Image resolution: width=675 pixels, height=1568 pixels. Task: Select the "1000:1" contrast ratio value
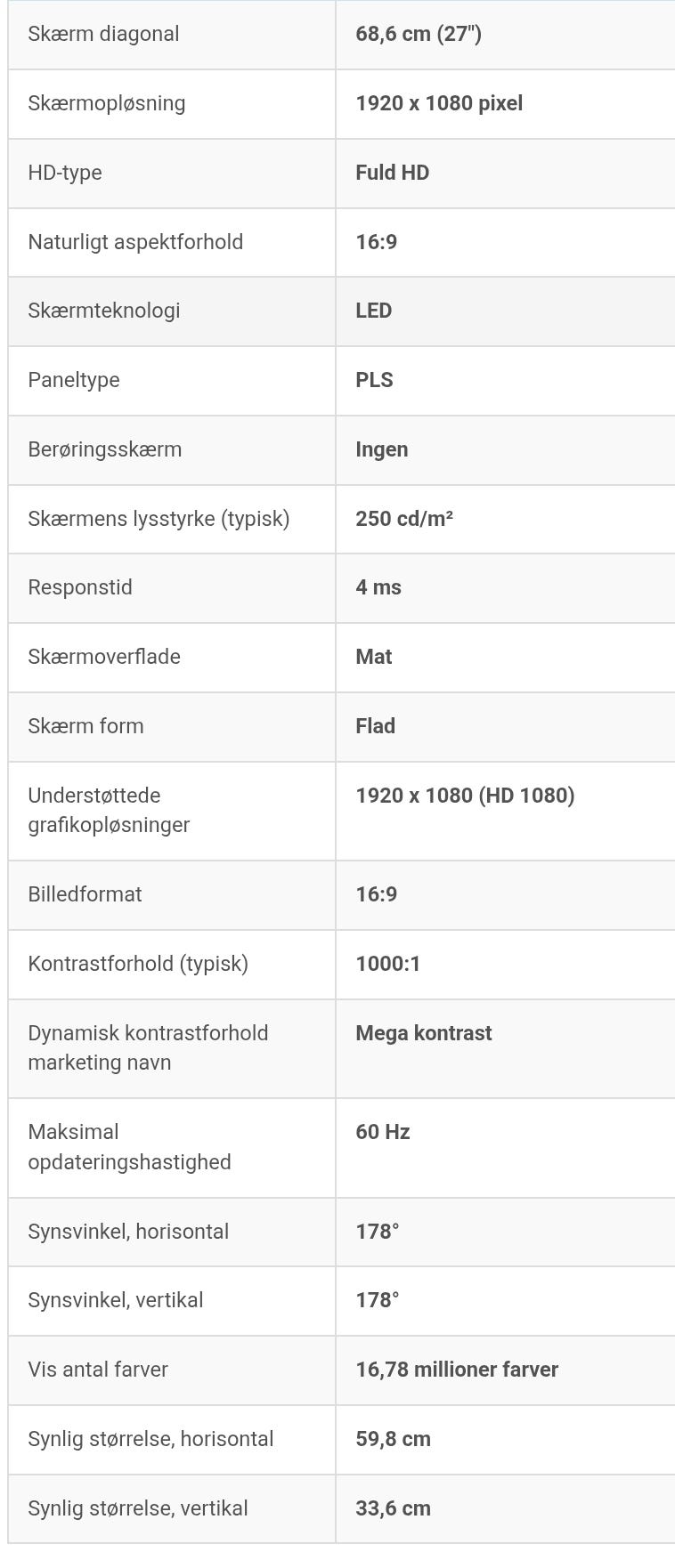(x=387, y=964)
